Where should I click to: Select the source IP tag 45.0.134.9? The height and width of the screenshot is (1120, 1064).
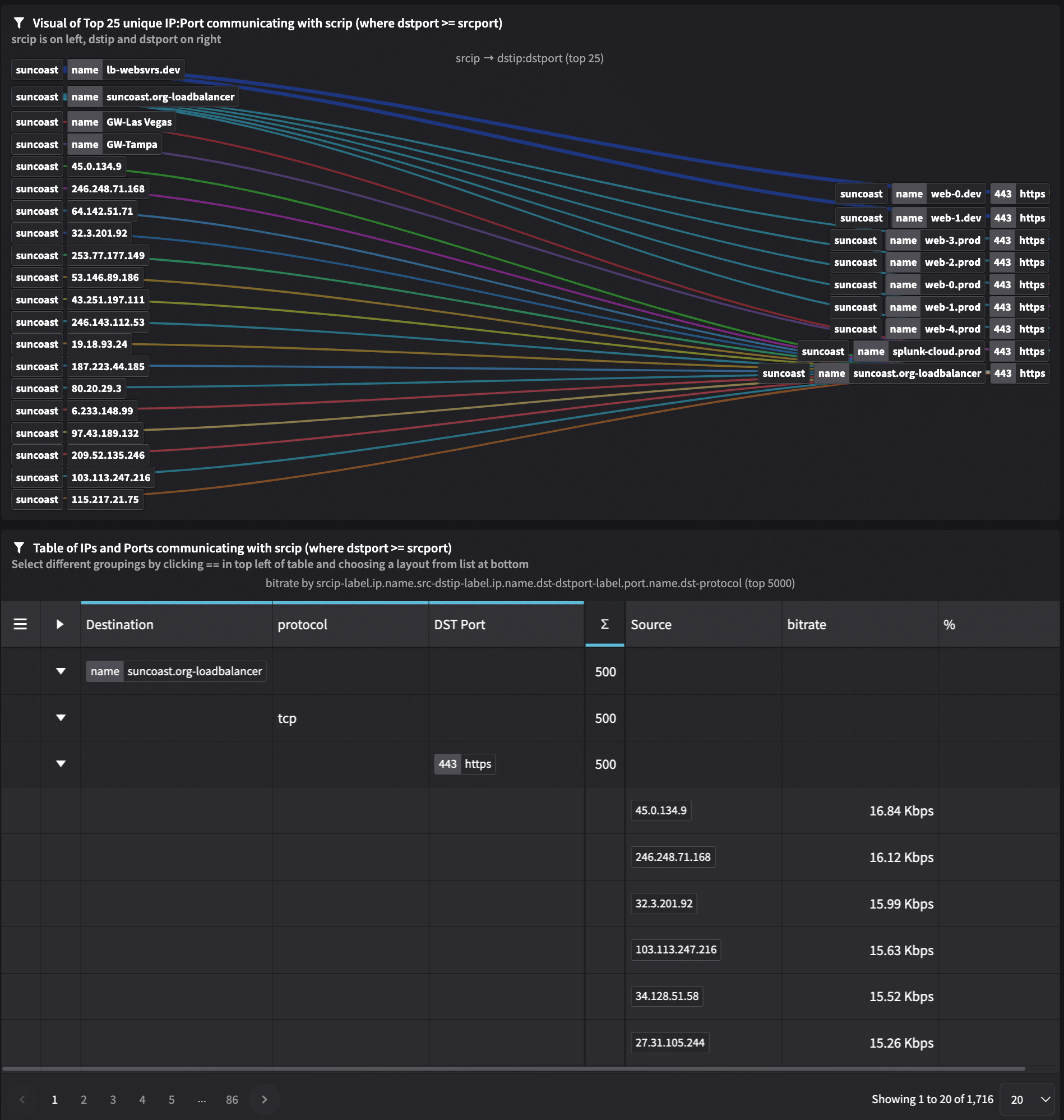pyautogui.click(x=661, y=810)
